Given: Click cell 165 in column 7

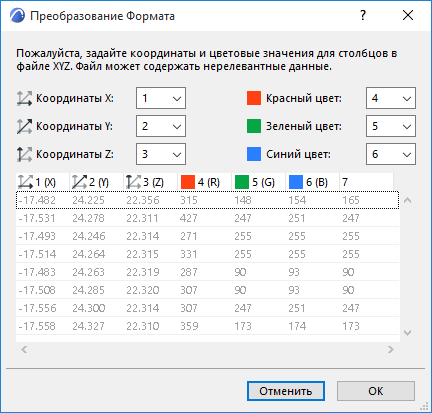Looking at the screenshot, I should (351, 200).
